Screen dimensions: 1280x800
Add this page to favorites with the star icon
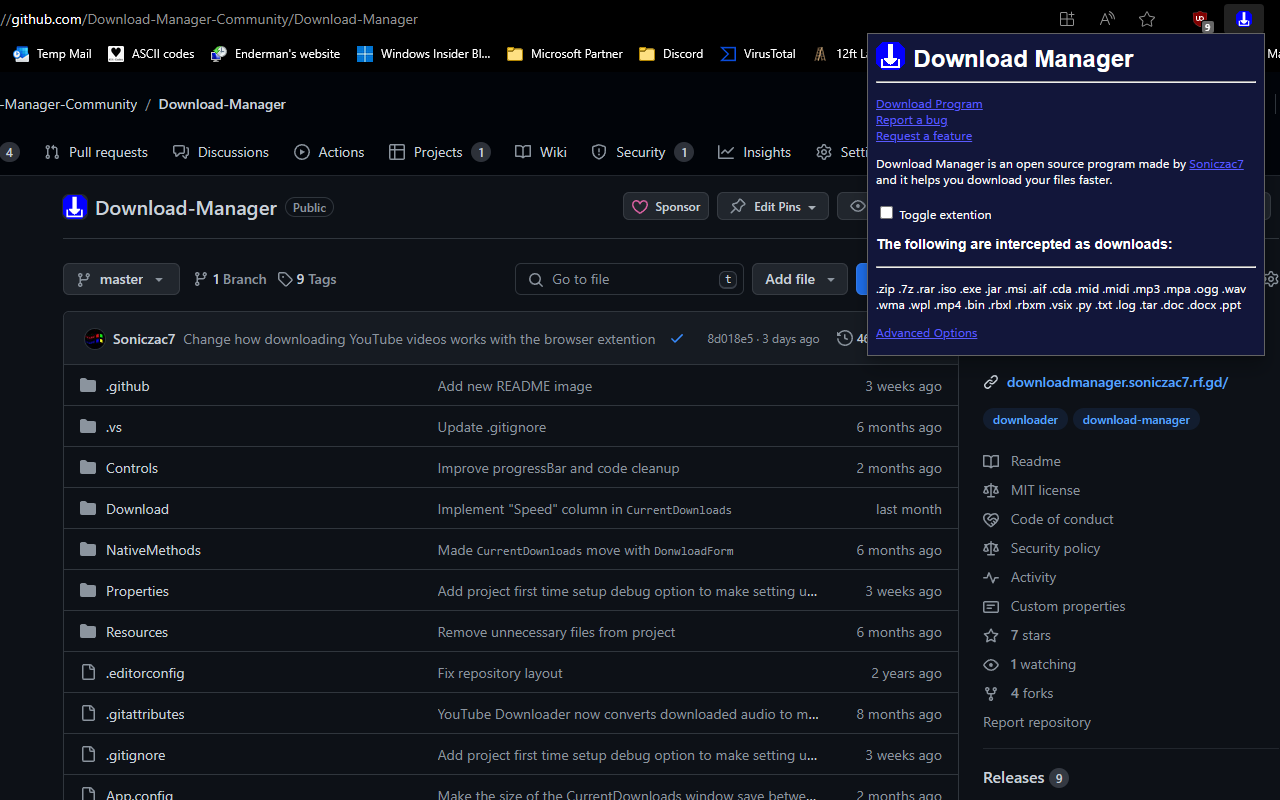[x=1147, y=19]
